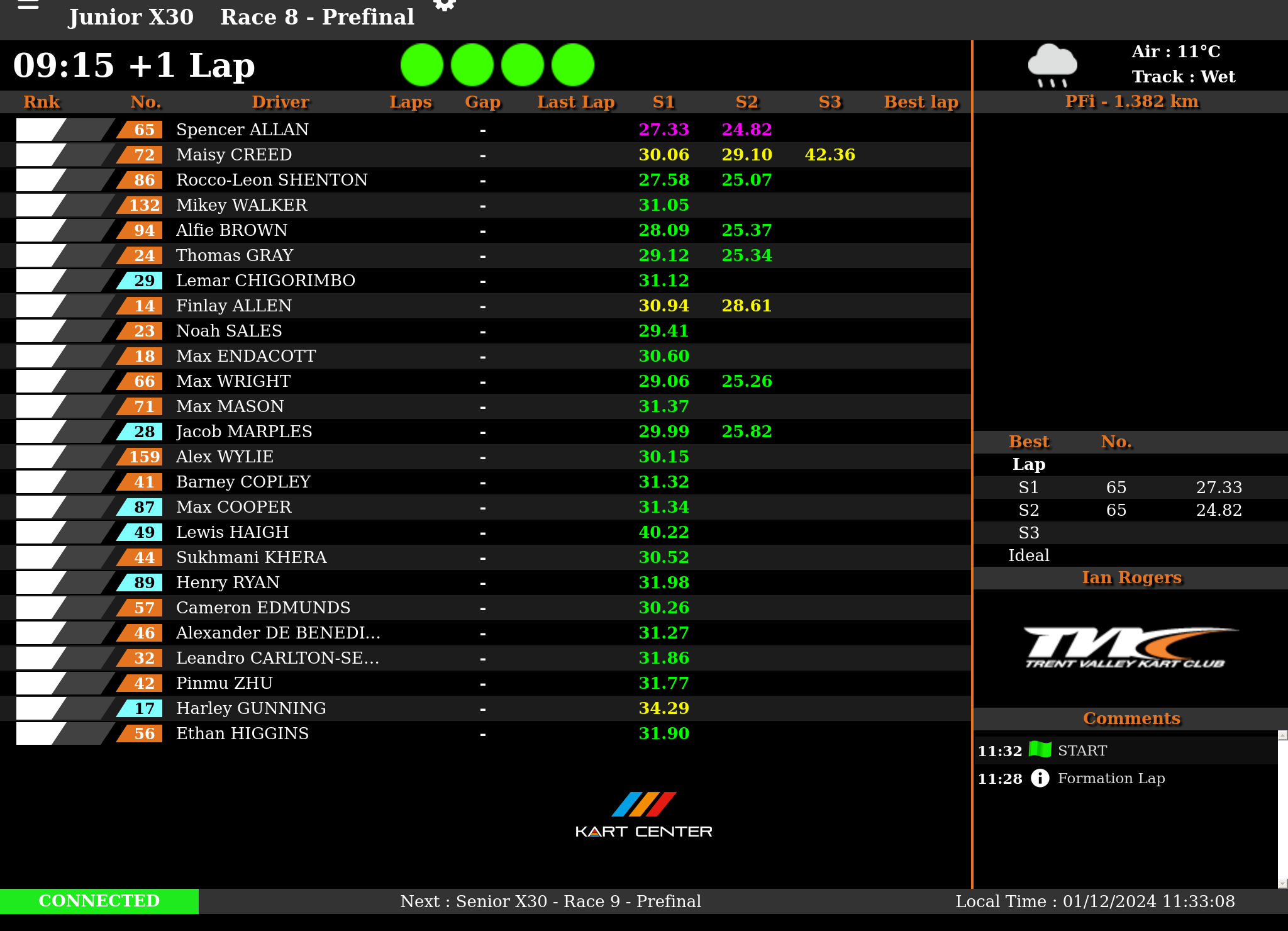Click the last green start light
This screenshot has width=1288, height=931.
click(573, 65)
